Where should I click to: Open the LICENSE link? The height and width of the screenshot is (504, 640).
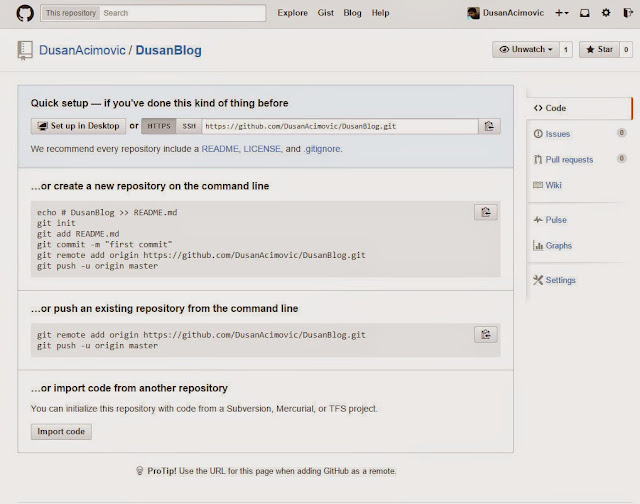click(x=262, y=149)
